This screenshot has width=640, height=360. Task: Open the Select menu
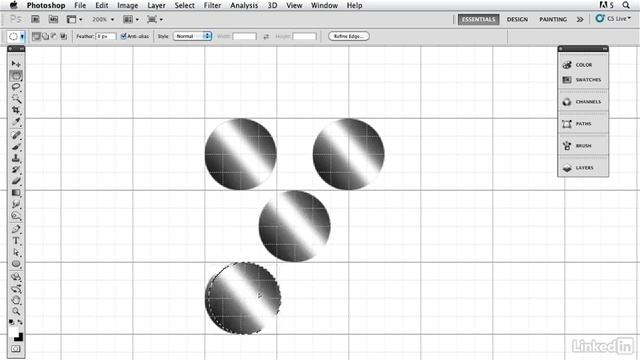184,5
